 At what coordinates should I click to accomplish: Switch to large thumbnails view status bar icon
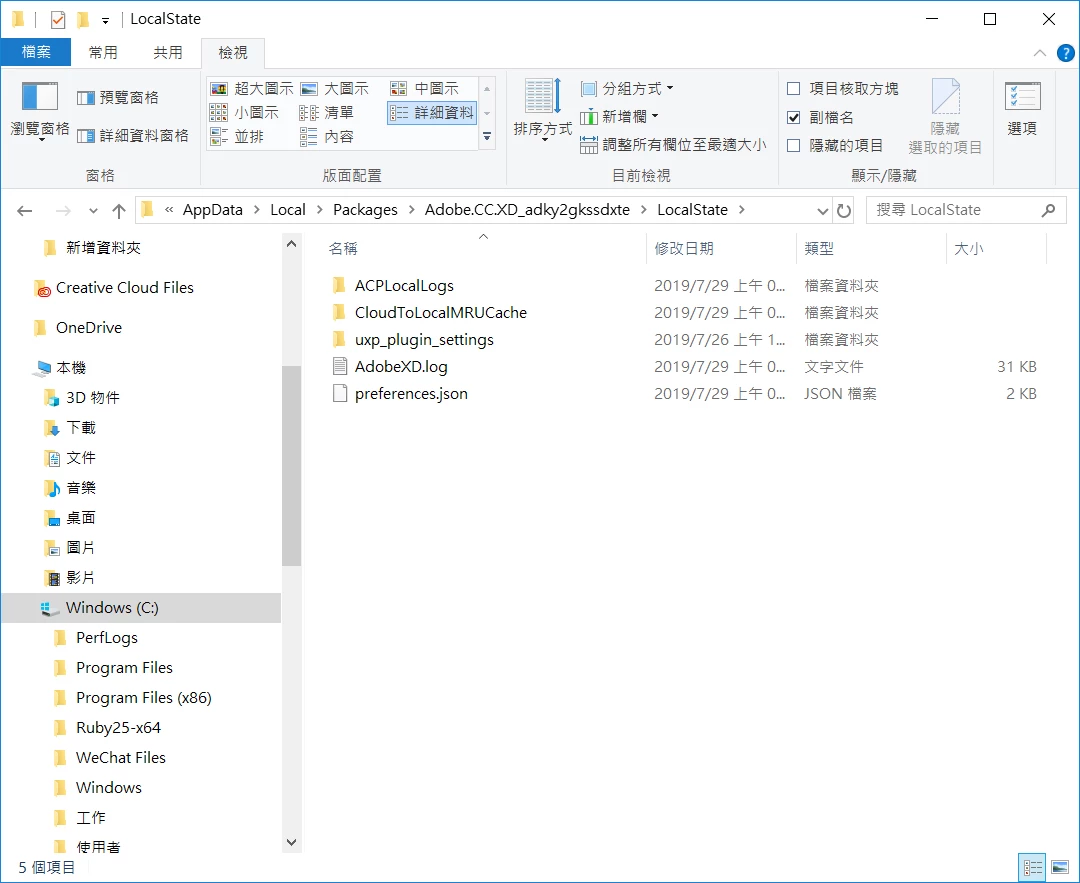point(1060,868)
